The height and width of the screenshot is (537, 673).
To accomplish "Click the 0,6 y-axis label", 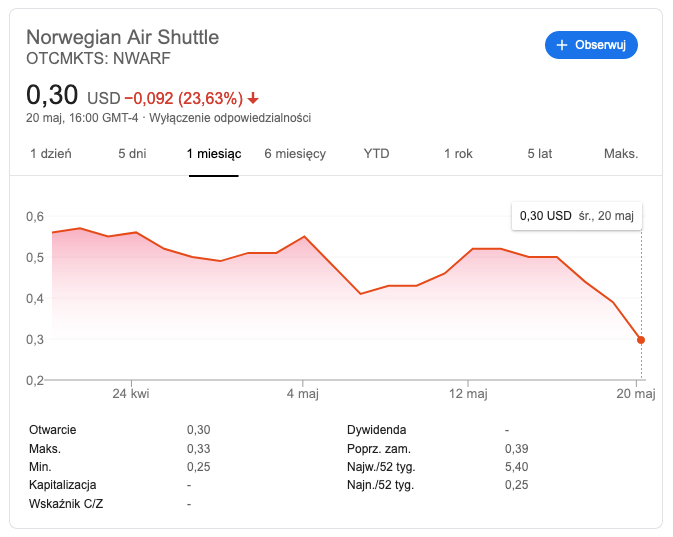I will (35, 216).
